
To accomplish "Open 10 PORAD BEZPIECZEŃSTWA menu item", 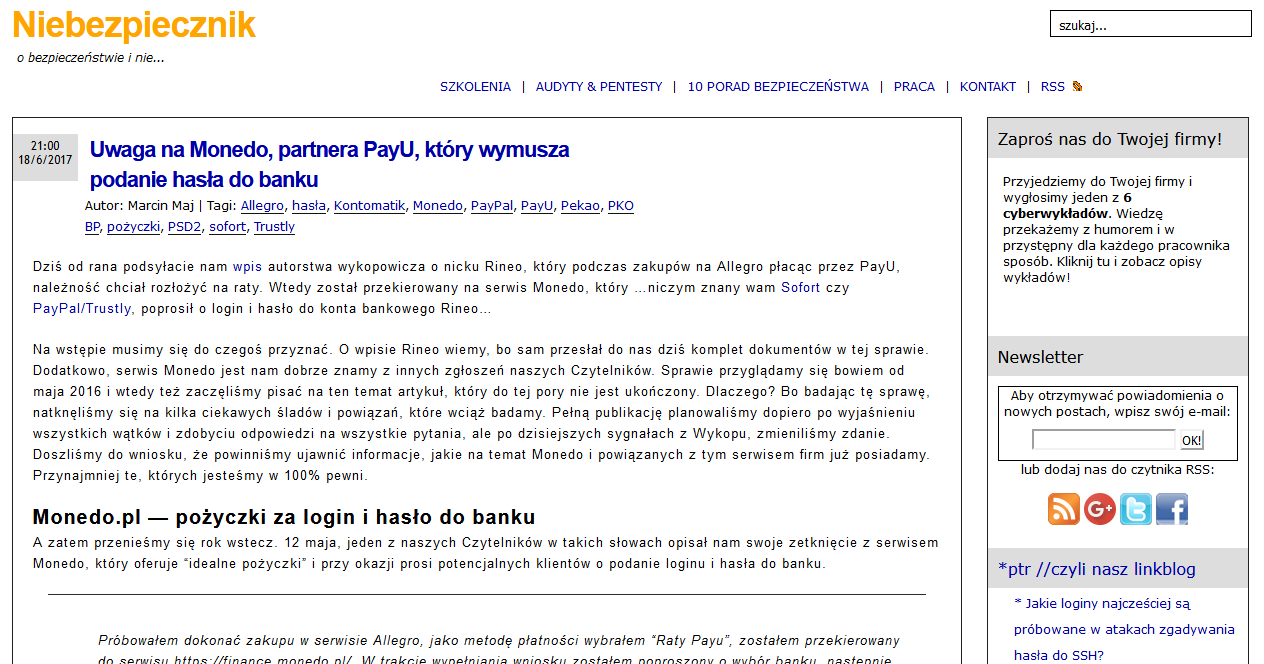I will [778, 87].
